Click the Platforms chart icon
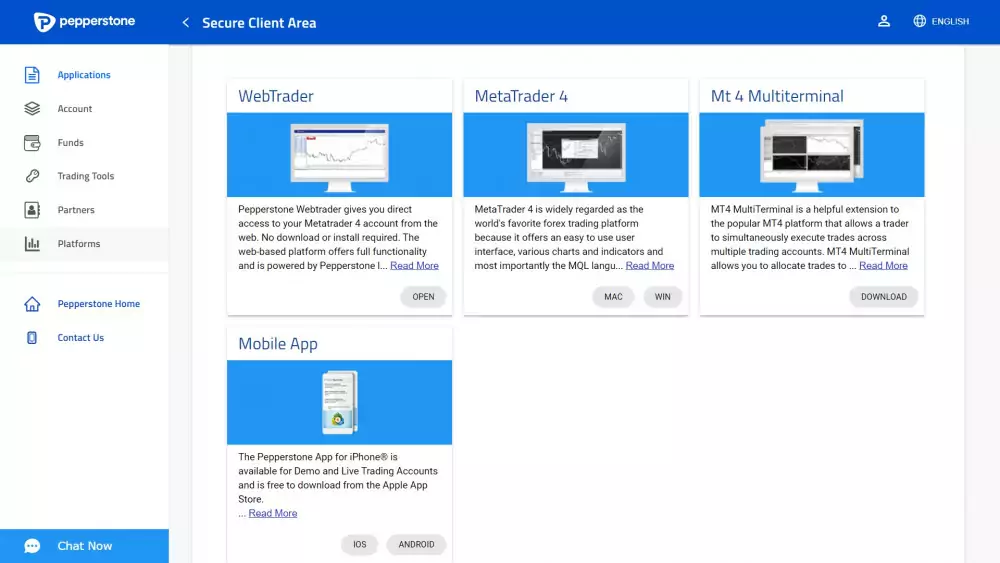 [x=32, y=244]
